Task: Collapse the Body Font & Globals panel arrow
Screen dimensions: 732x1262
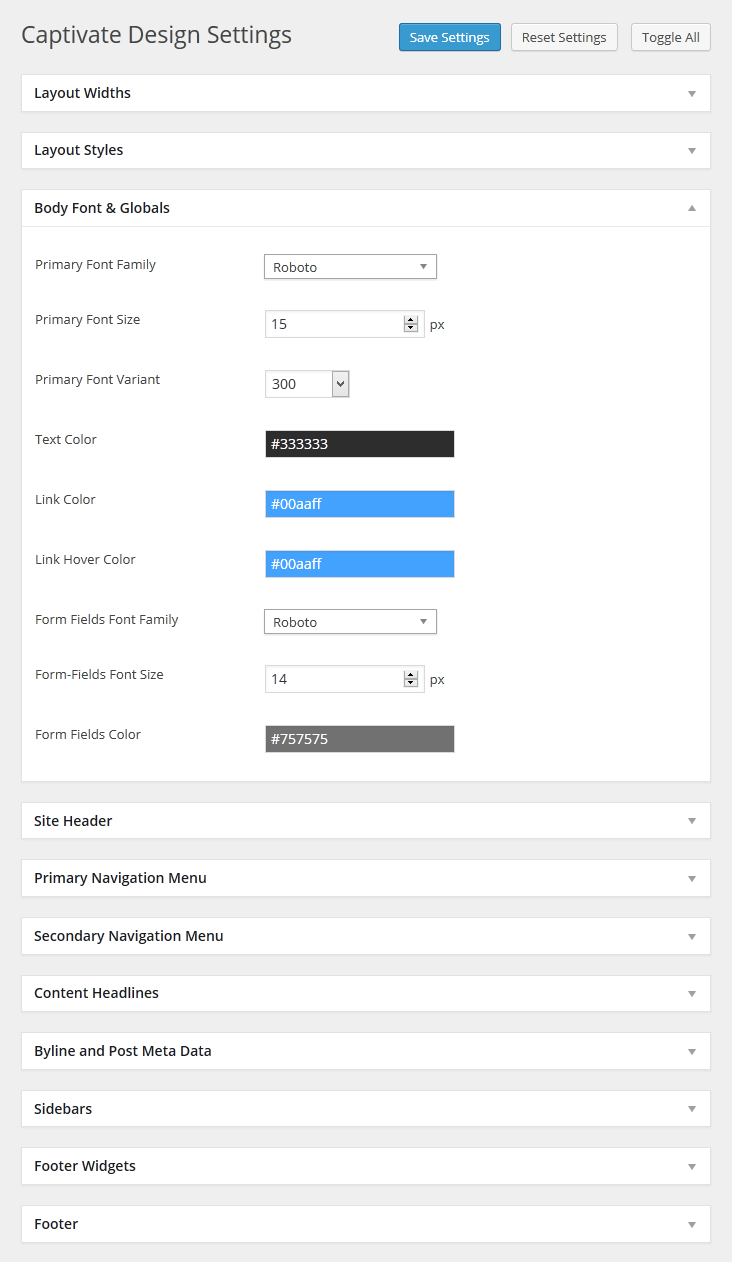Action: pyautogui.click(x=691, y=208)
